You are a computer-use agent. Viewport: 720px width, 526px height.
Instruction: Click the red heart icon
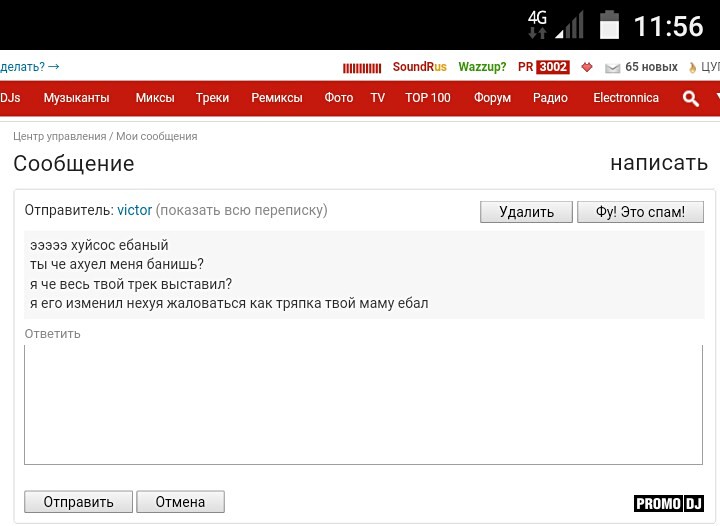(x=587, y=67)
